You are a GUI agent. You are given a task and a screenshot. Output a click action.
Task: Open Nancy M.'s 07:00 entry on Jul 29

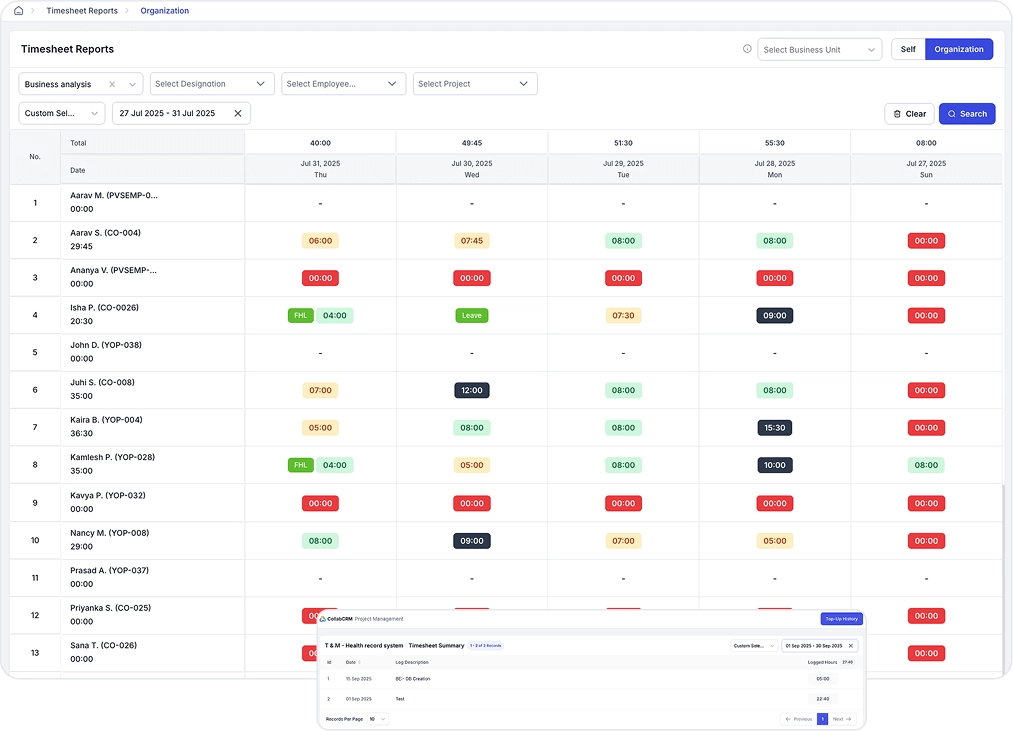pos(623,541)
